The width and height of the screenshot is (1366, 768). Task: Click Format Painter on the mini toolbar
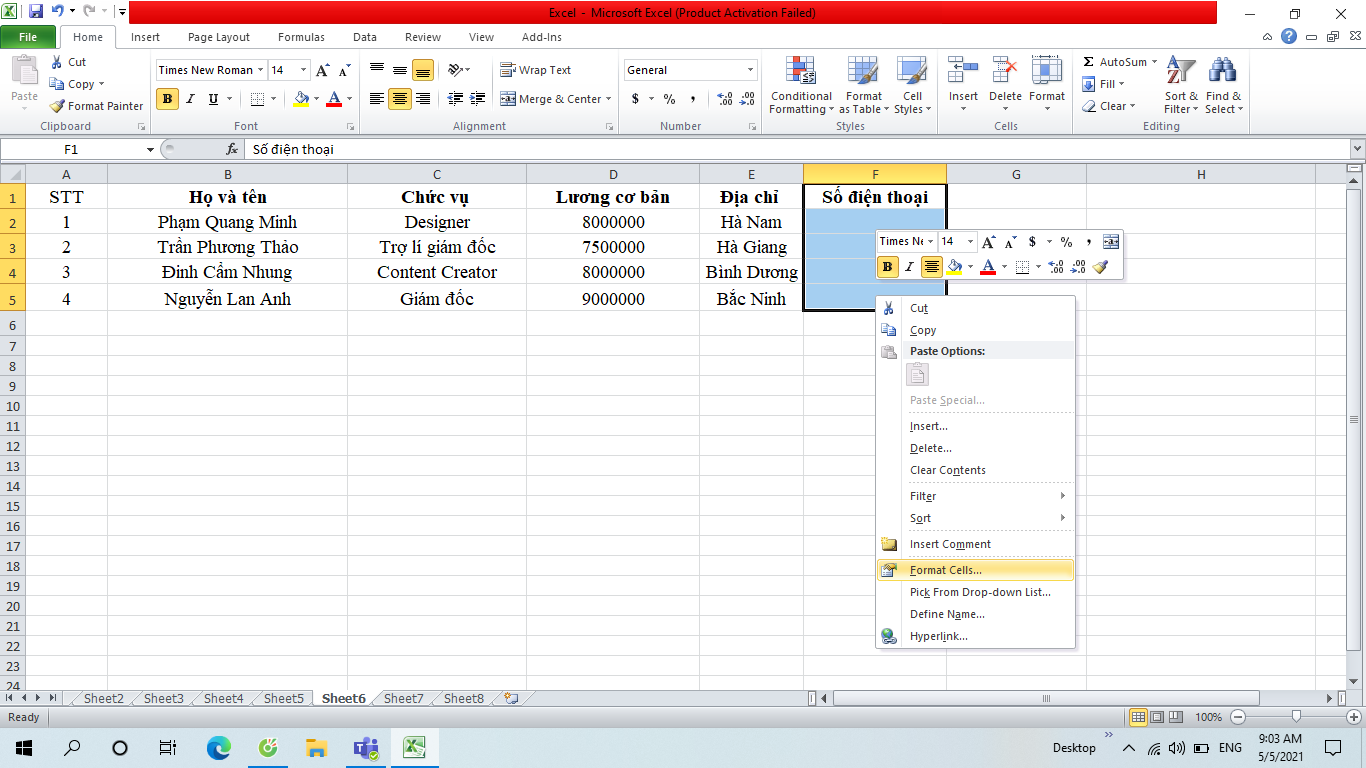point(1101,267)
